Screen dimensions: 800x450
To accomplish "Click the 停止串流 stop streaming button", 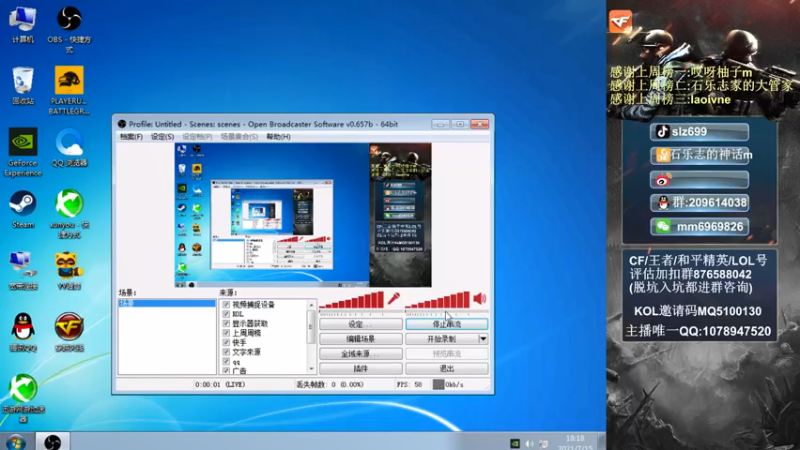I will (447, 324).
